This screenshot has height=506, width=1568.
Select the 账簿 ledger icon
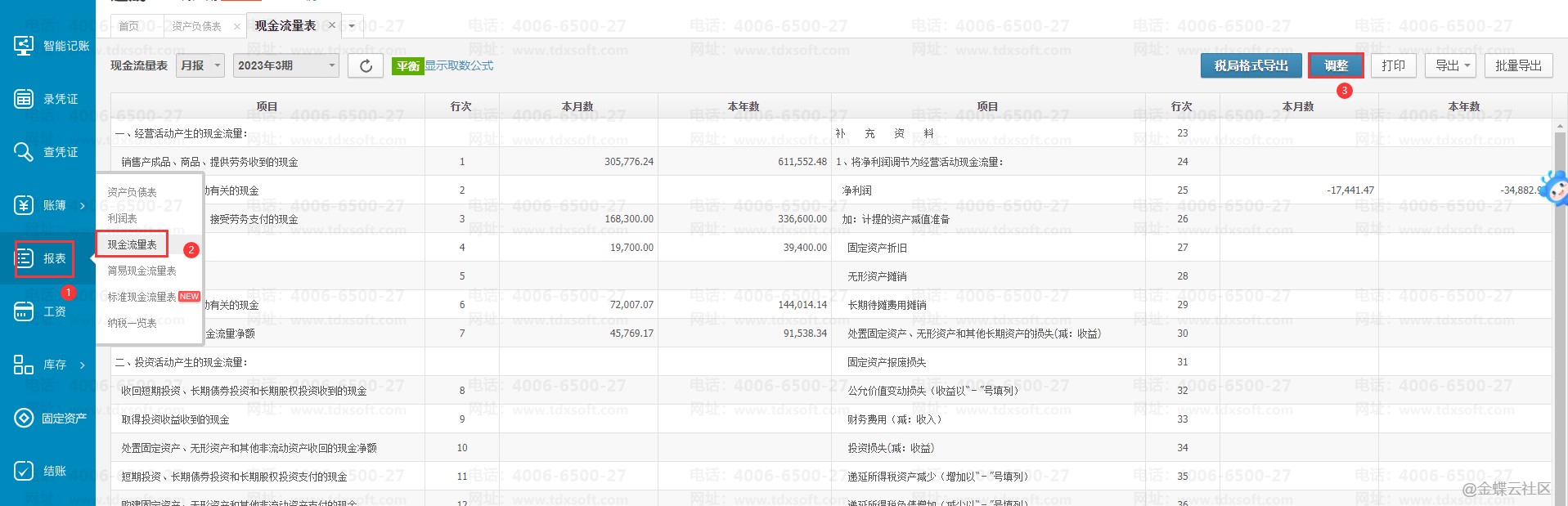(x=24, y=205)
